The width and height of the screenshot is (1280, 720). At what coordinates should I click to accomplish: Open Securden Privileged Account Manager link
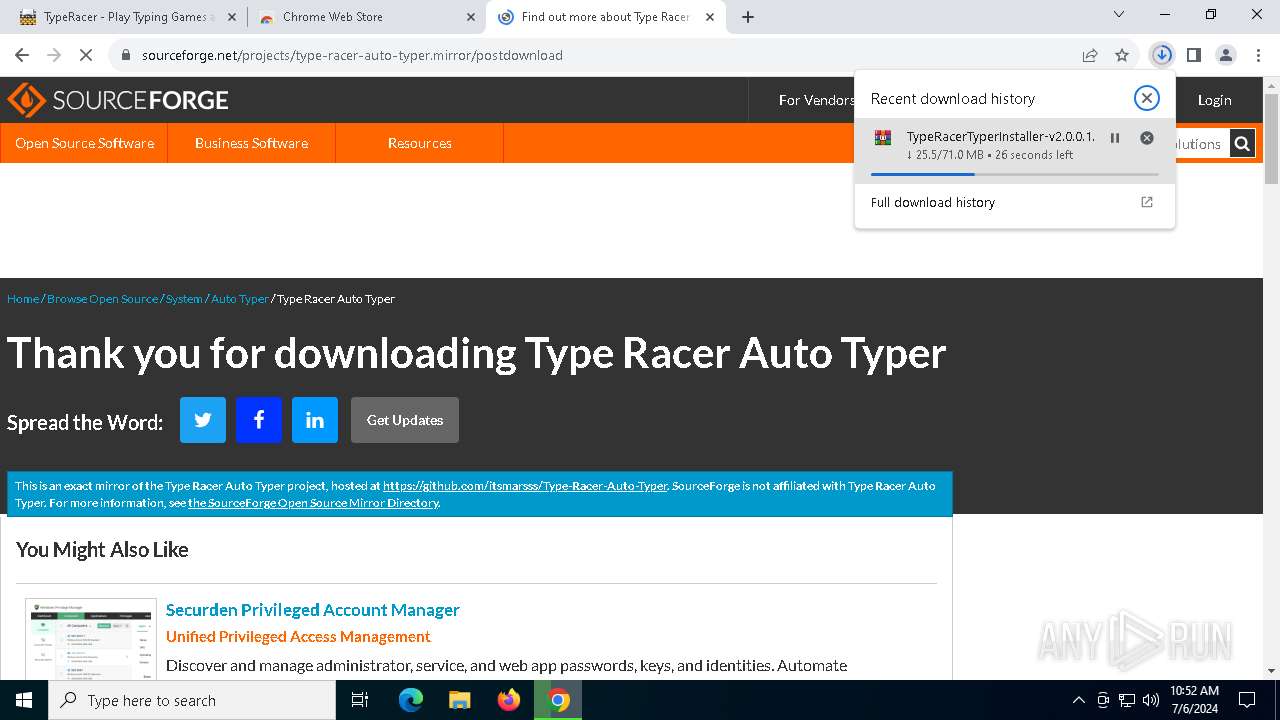(313, 610)
